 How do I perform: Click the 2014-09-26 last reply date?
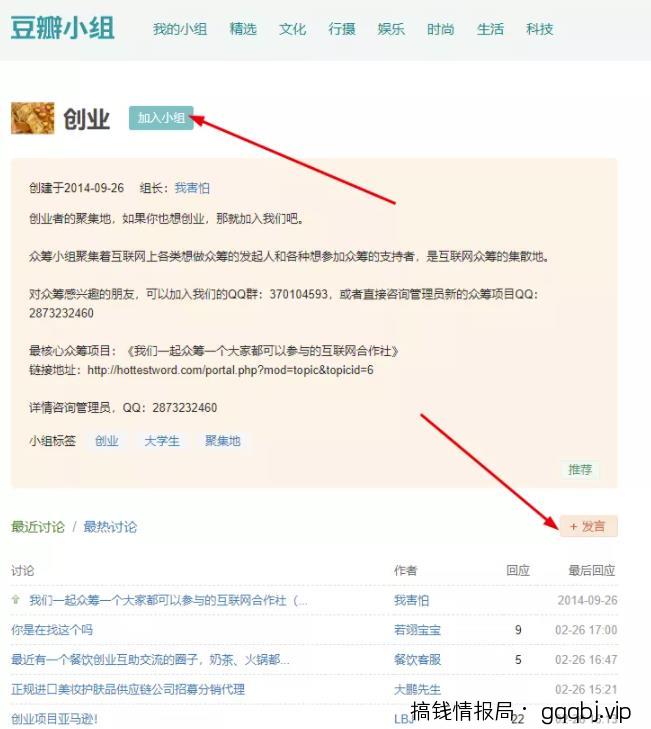tap(587, 600)
